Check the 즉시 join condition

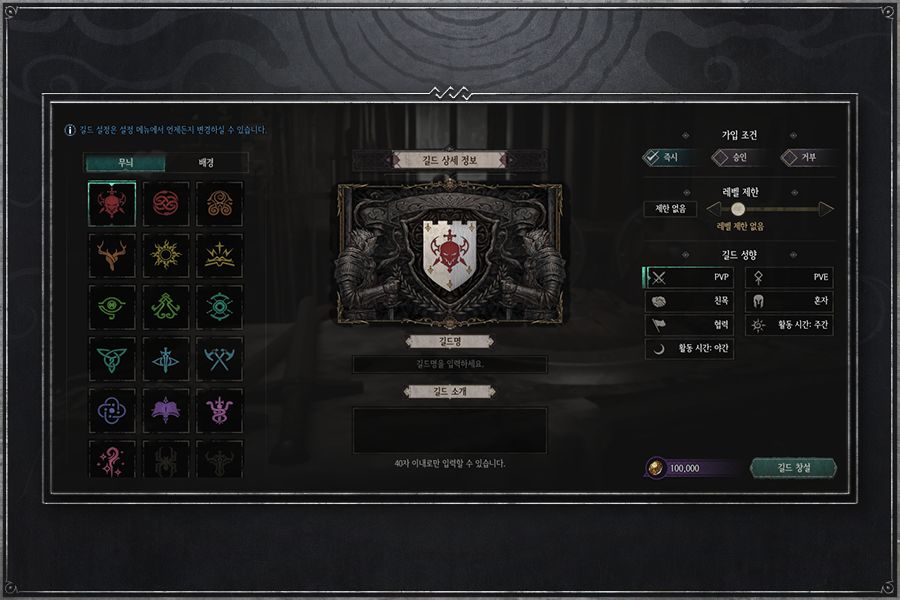tap(669, 157)
